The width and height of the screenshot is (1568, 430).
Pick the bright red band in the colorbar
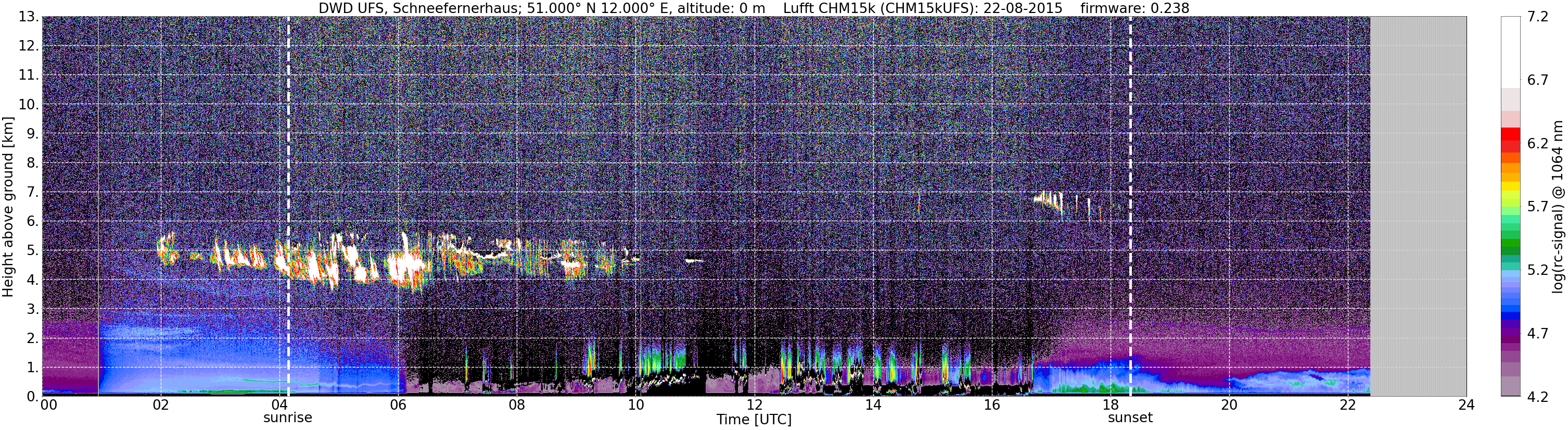pos(1511,134)
